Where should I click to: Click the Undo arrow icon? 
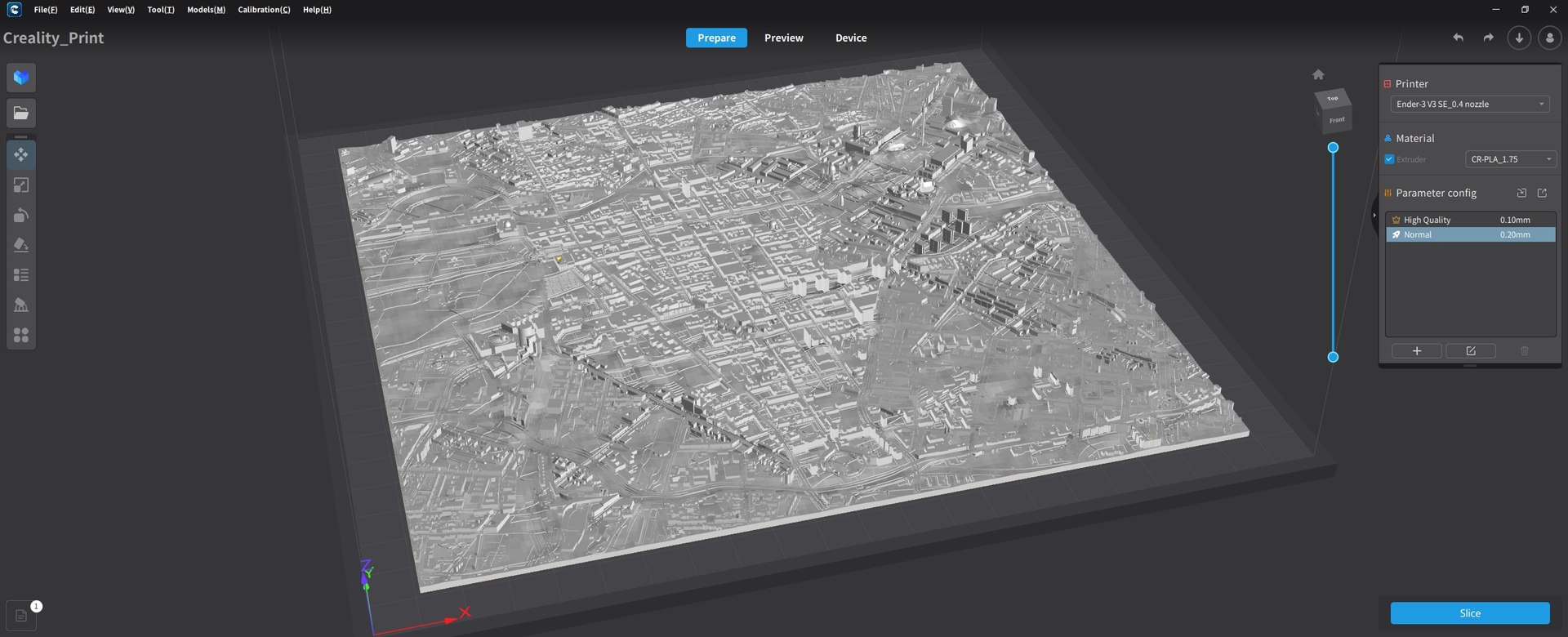[1458, 38]
